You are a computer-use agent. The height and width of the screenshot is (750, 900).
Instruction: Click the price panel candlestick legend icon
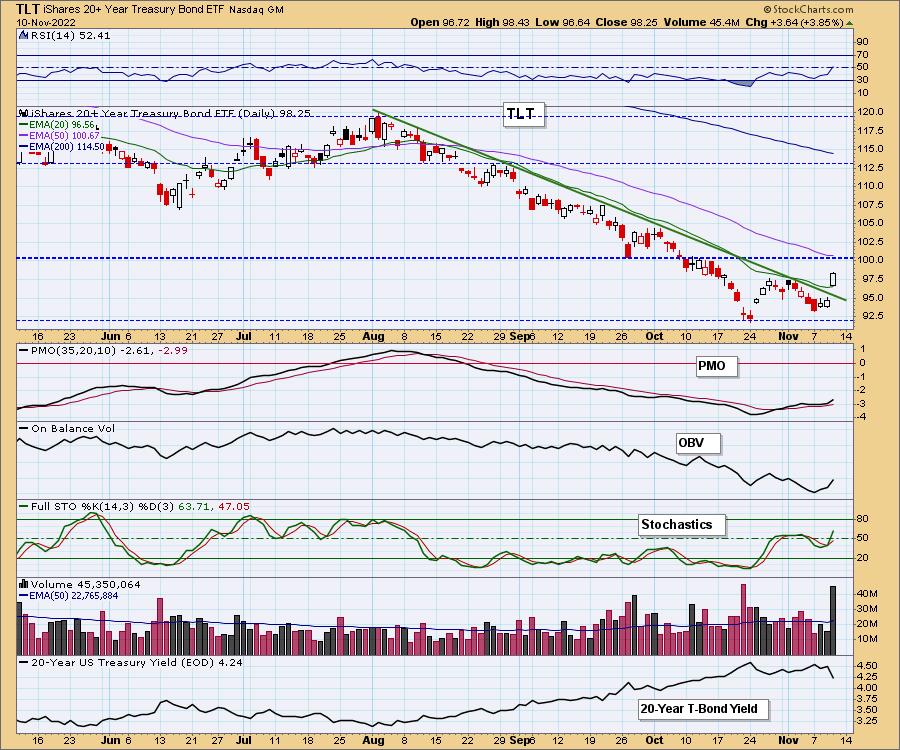click(x=24, y=113)
